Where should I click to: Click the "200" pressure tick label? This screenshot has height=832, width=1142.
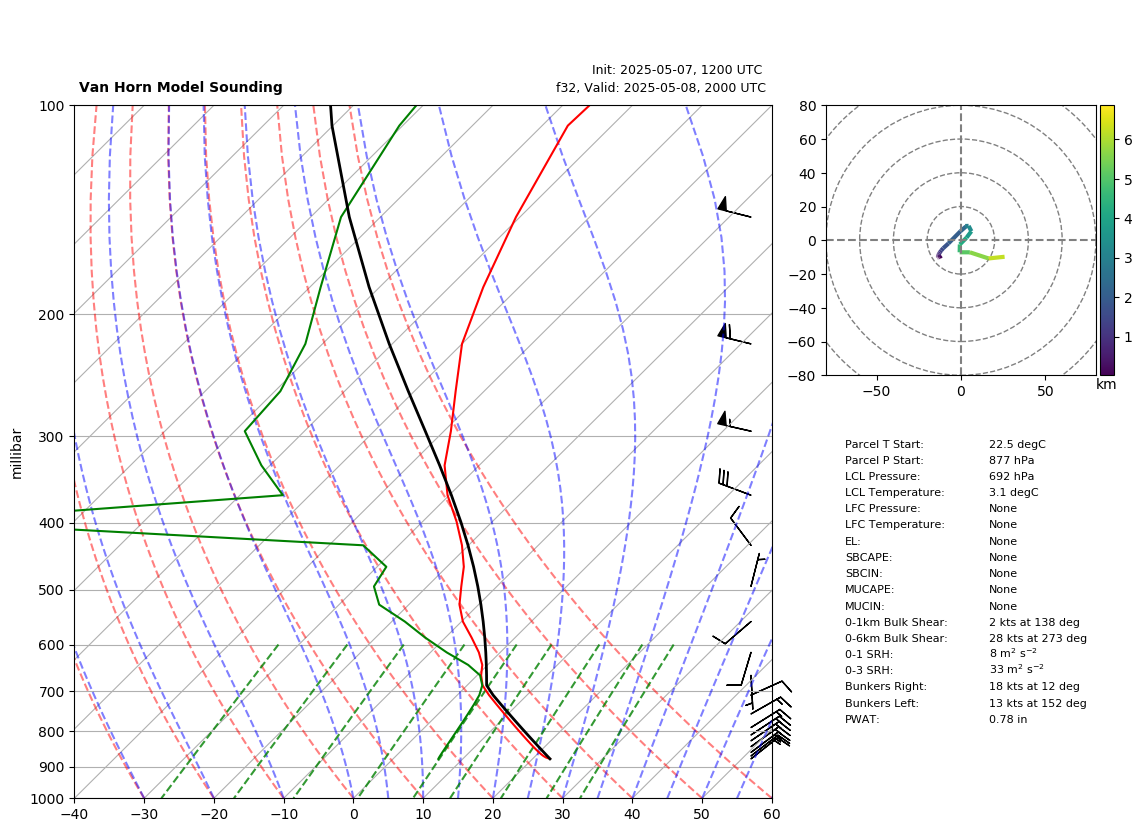53,315
